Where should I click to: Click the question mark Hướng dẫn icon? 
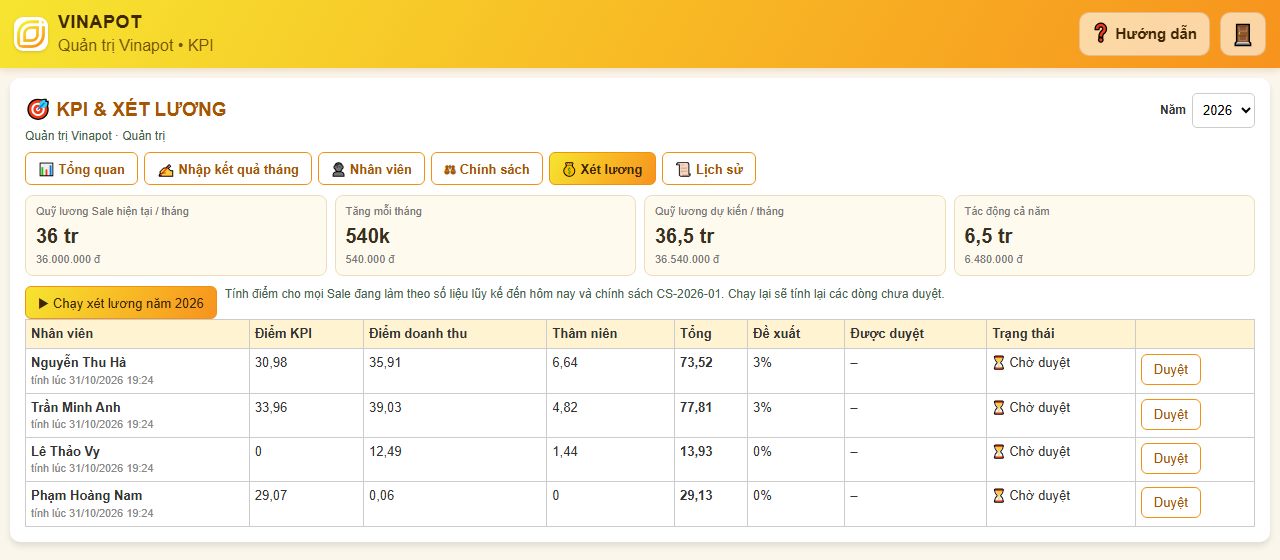point(1101,34)
